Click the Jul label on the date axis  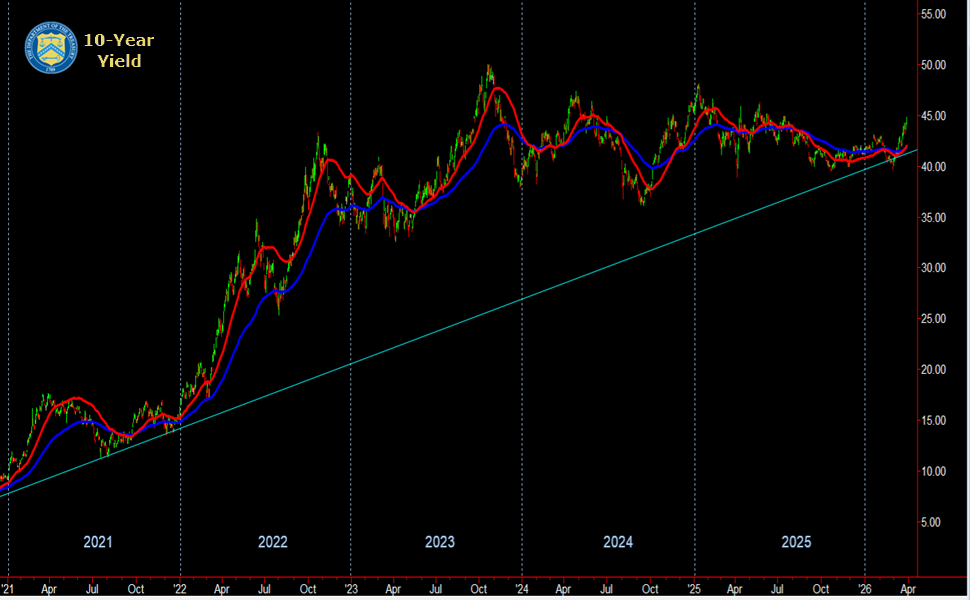click(x=91, y=590)
